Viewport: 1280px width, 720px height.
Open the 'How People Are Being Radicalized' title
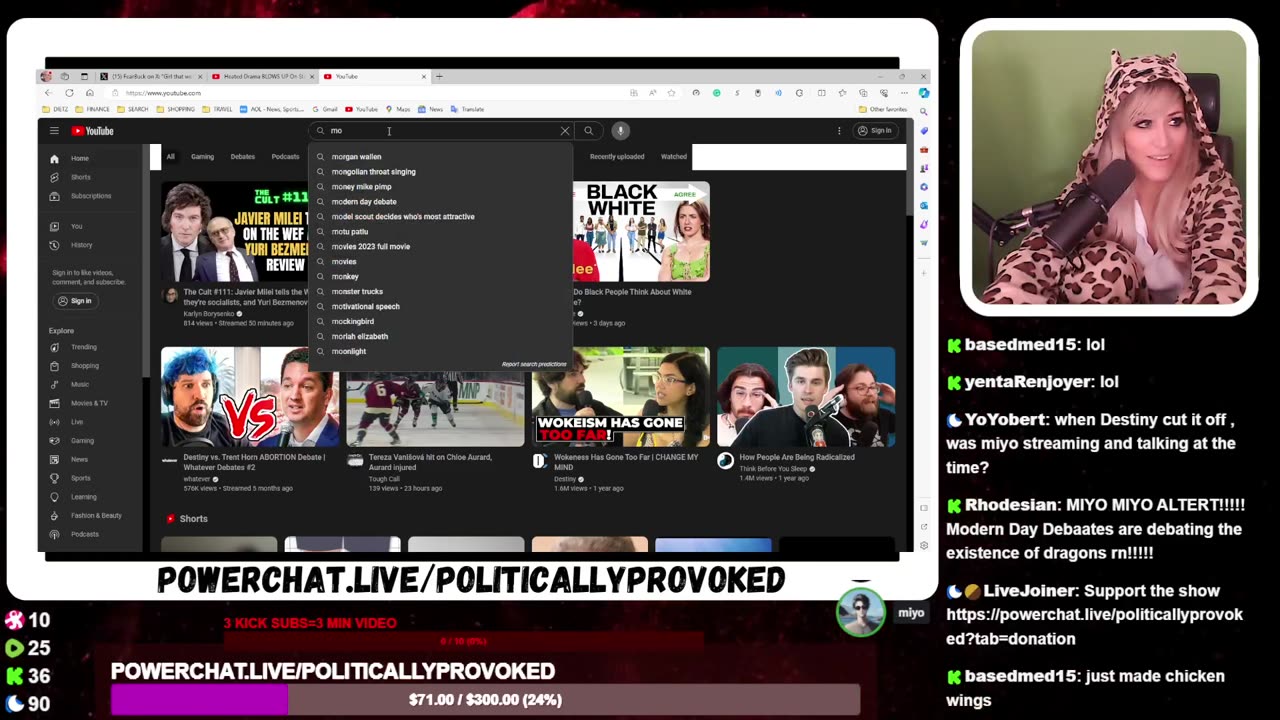click(797, 457)
